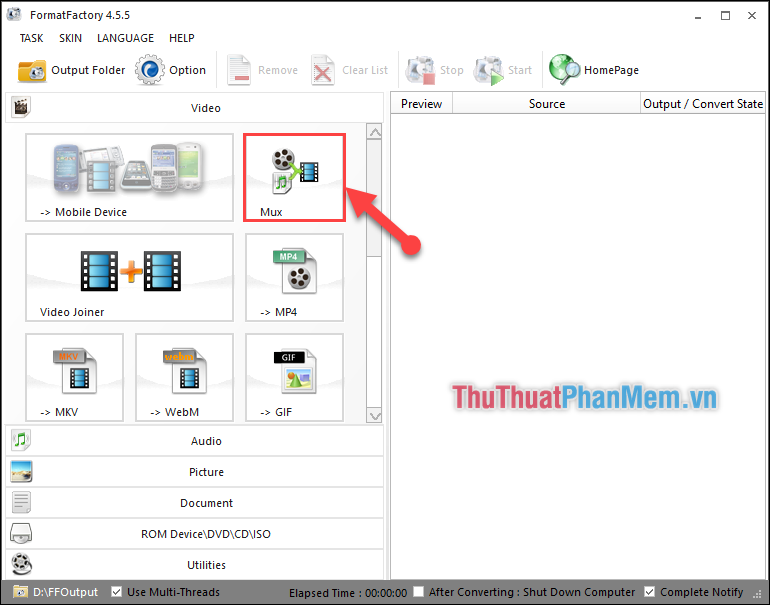Open the LANGUAGE menu
The width and height of the screenshot is (770, 605).
pyautogui.click(x=125, y=38)
